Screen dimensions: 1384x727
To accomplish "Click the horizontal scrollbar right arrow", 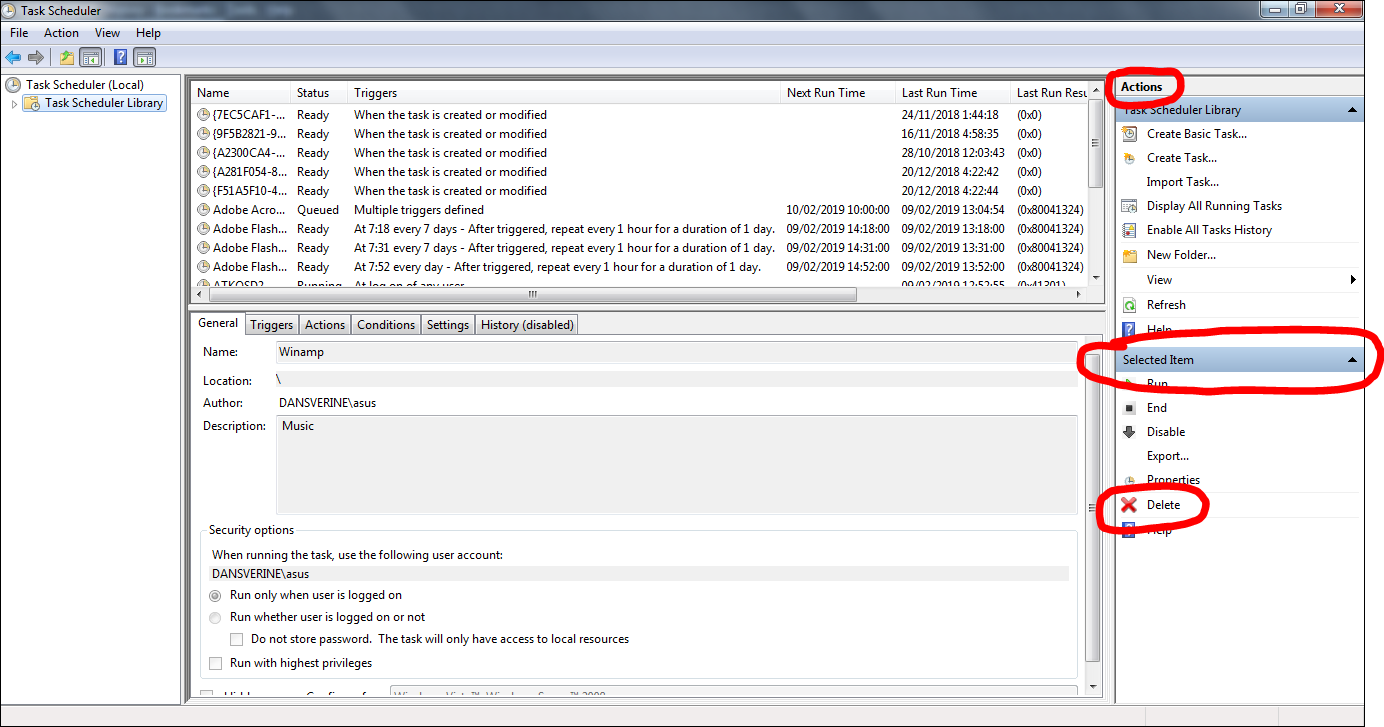I will tap(1078, 294).
